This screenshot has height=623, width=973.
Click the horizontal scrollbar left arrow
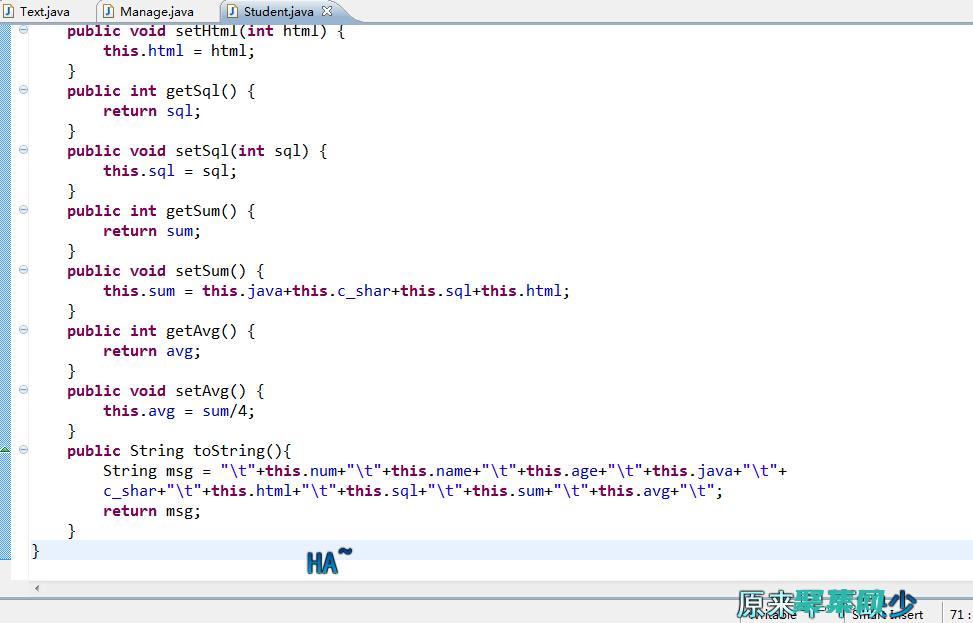coord(38,588)
